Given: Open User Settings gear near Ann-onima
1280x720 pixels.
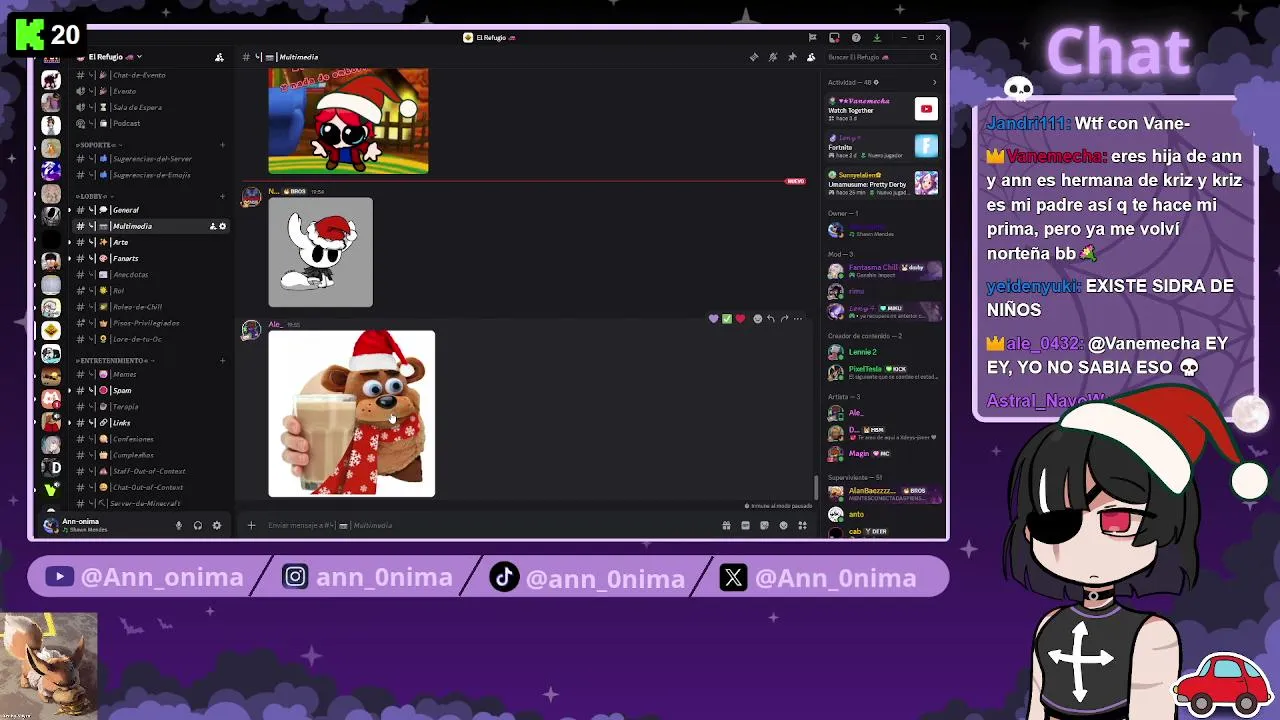Looking at the screenshot, I should click(217, 525).
